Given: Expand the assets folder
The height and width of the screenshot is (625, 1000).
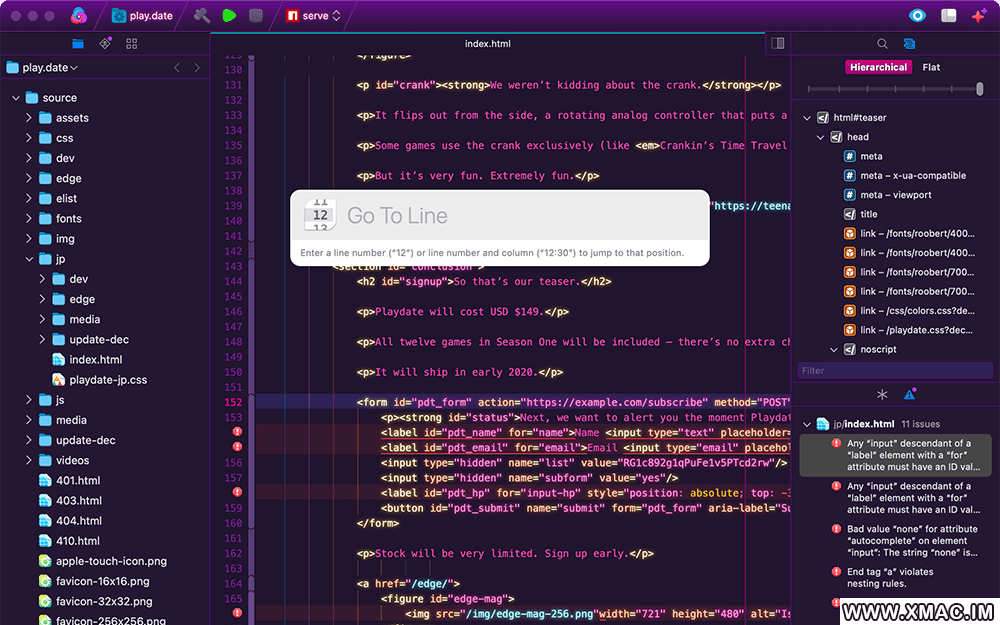Looking at the screenshot, I should [x=29, y=117].
